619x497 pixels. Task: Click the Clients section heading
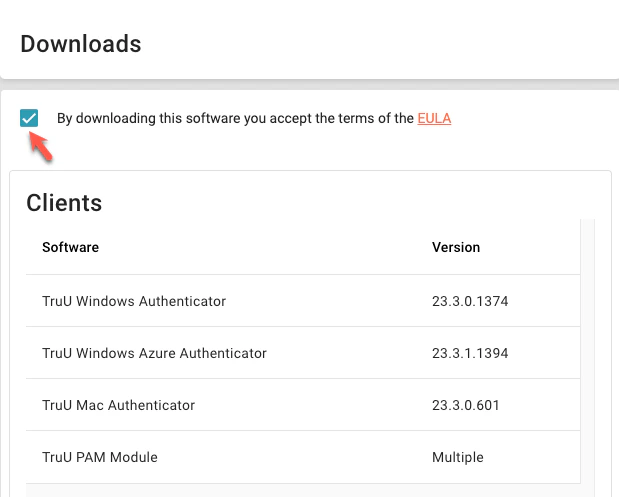pyautogui.click(x=64, y=203)
